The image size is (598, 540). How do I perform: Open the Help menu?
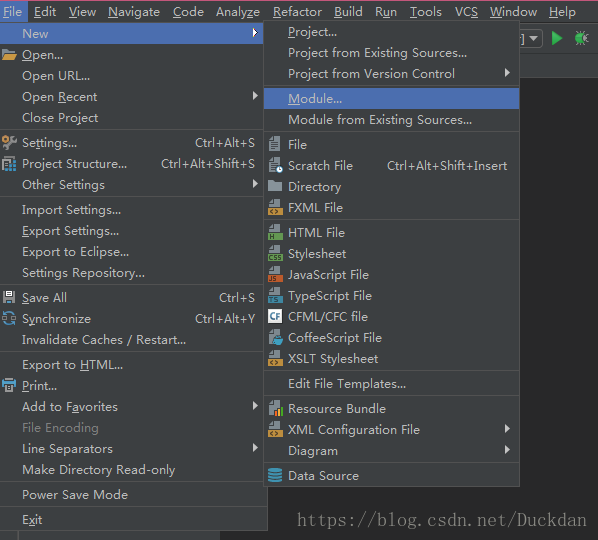(x=562, y=12)
